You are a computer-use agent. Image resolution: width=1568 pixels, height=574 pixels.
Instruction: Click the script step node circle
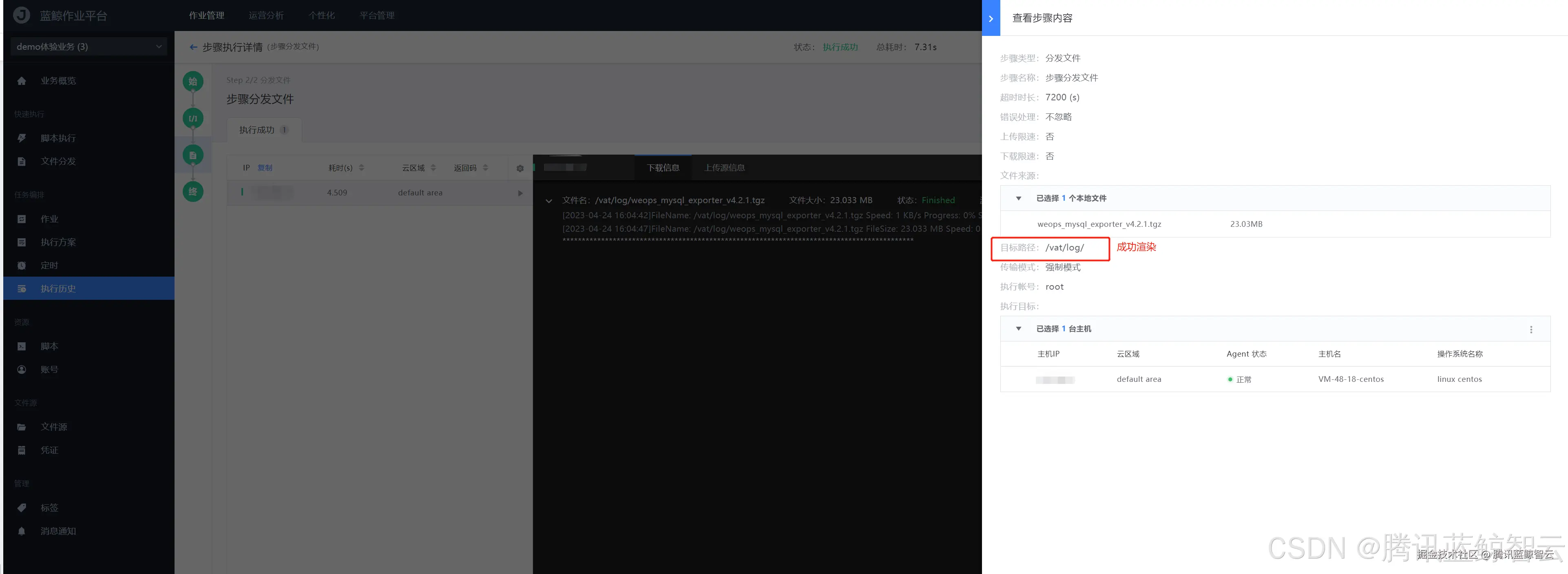[x=193, y=118]
